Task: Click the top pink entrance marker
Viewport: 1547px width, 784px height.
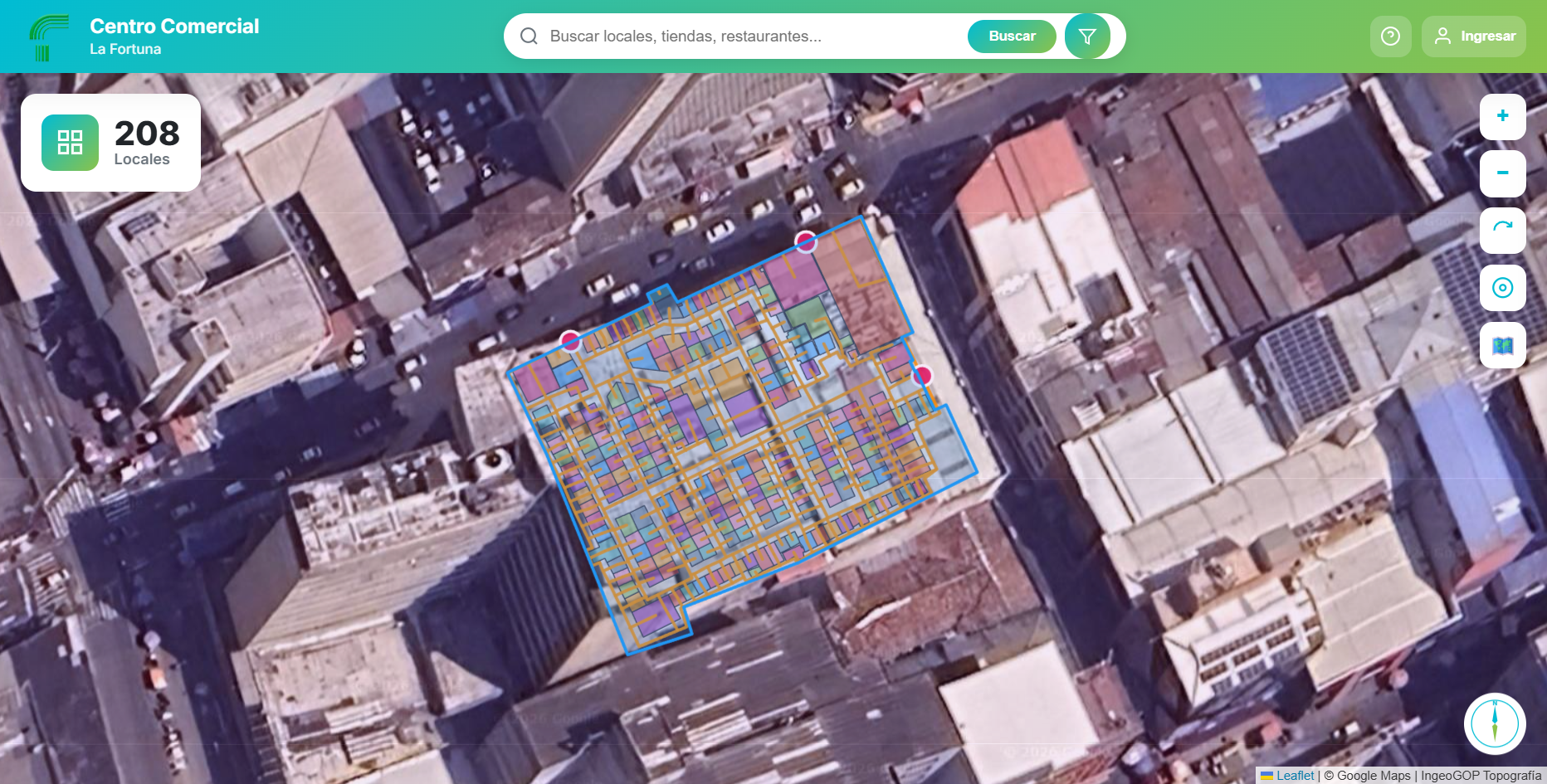Action: click(x=805, y=241)
